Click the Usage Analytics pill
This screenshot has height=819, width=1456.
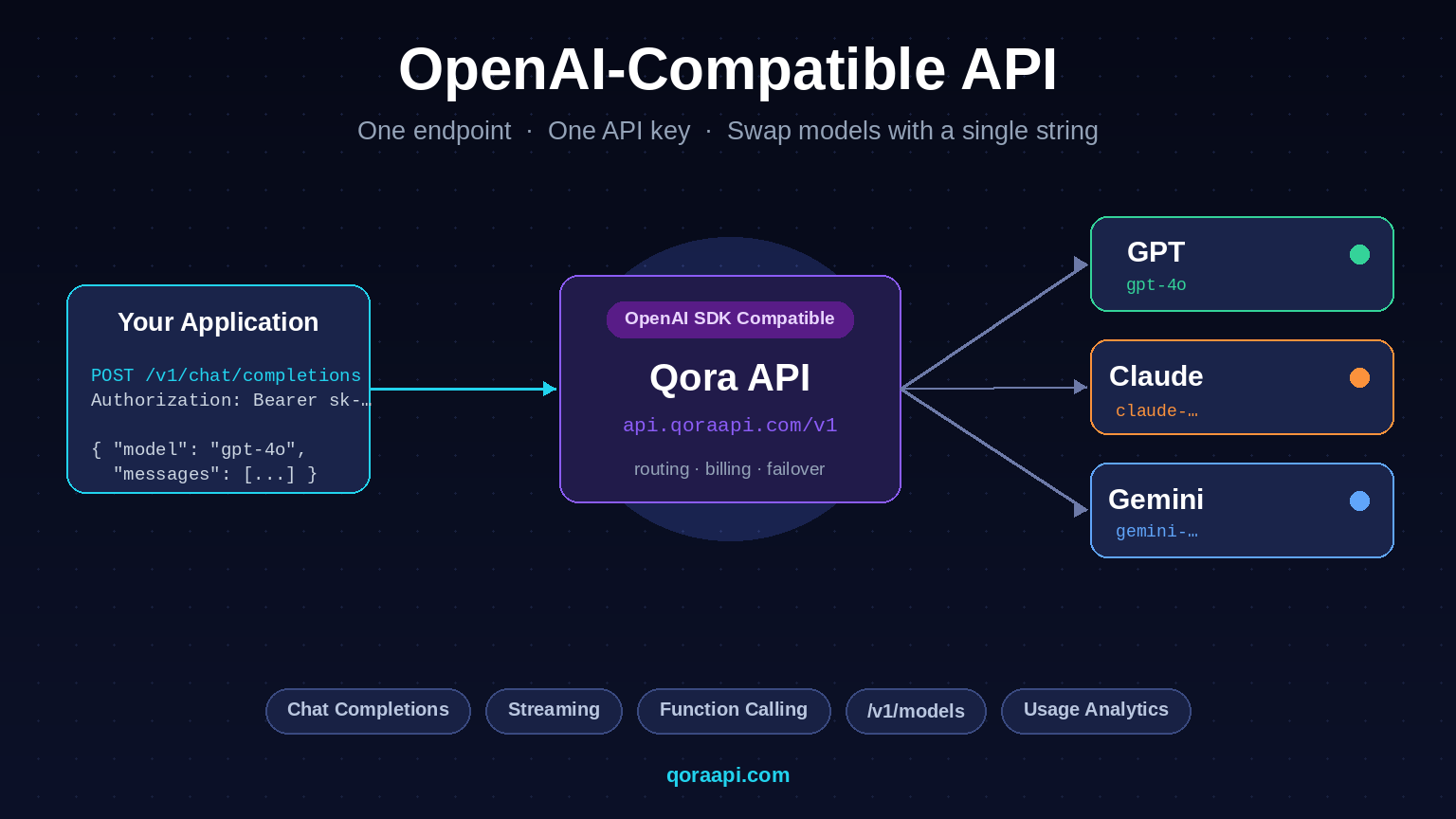pos(1096,711)
